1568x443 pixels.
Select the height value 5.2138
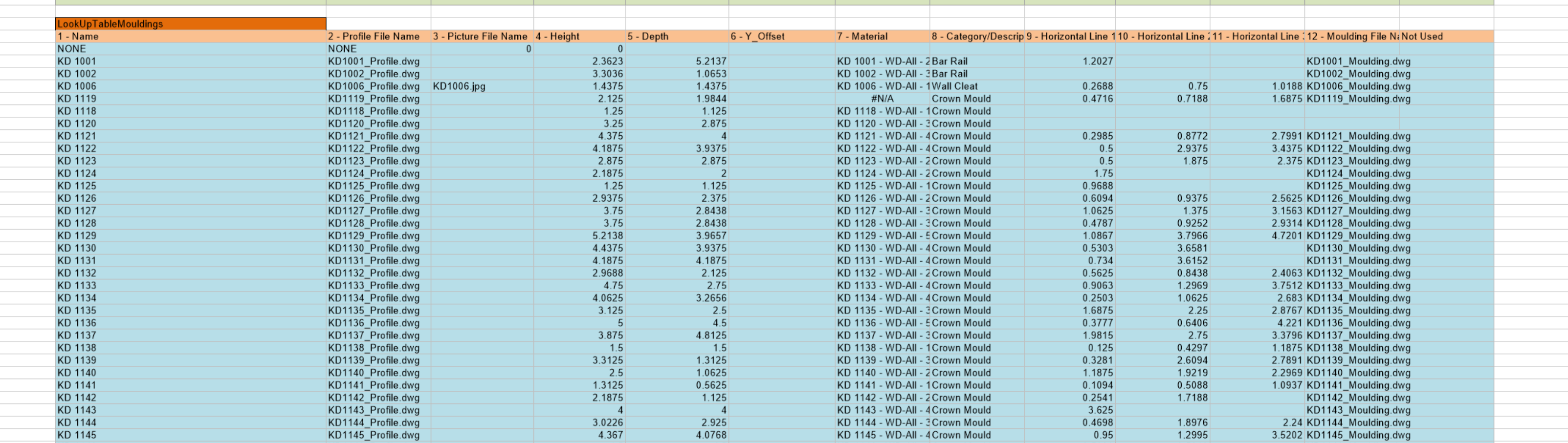[x=579, y=236]
